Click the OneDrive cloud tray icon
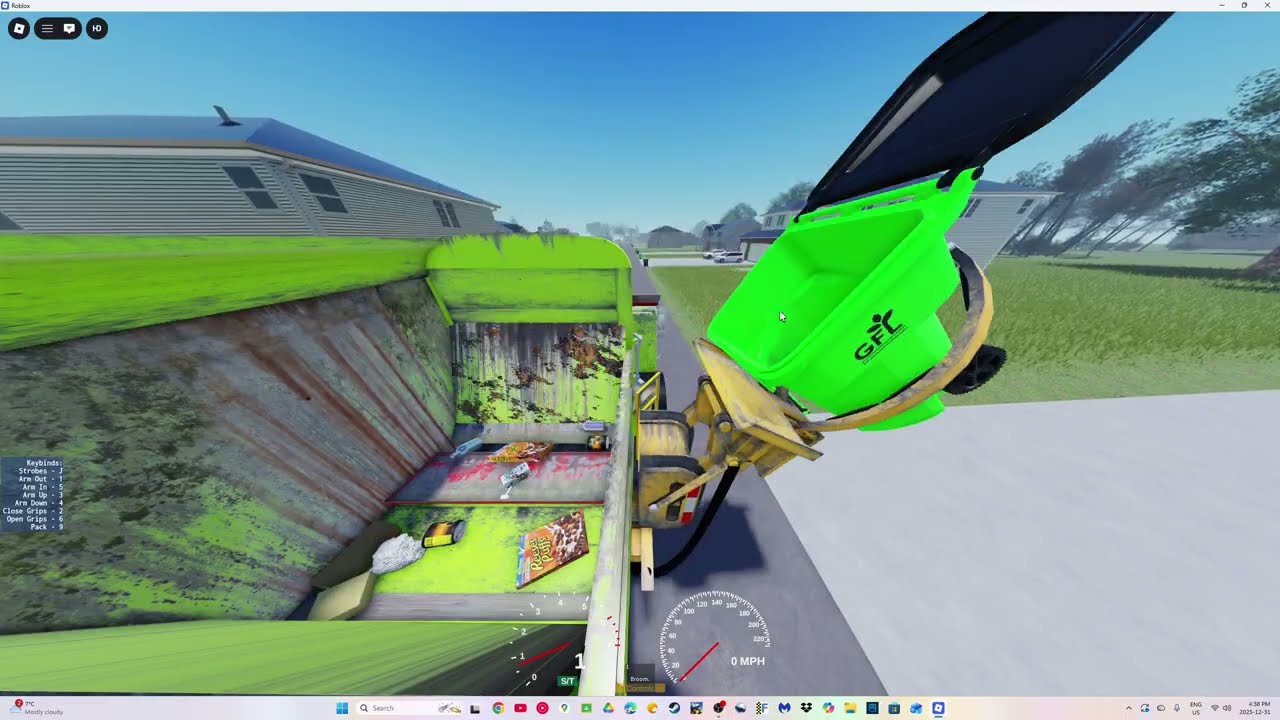Screen dimensions: 1280x720 (1161, 708)
